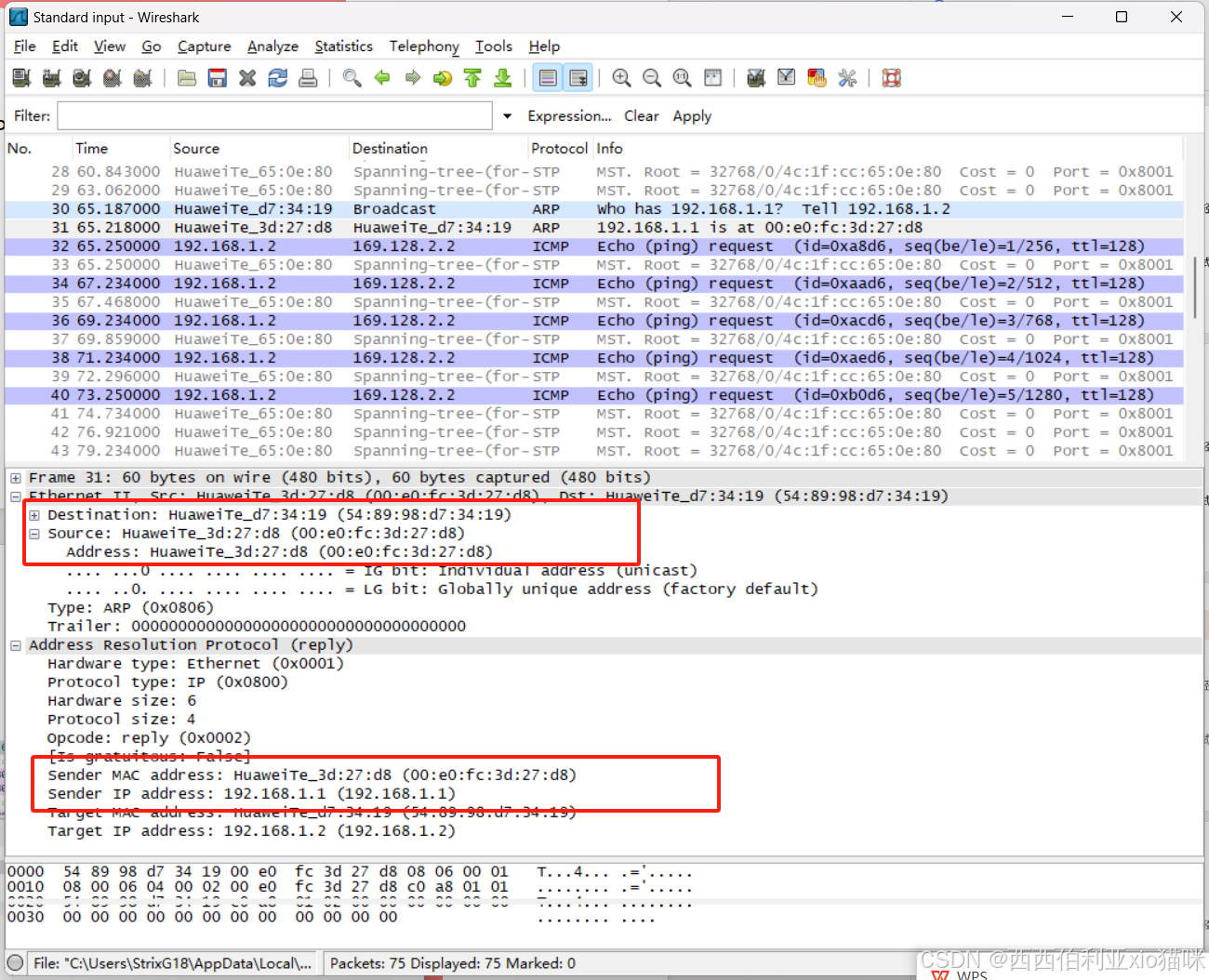This screenshot has width=1209, height=980.
Task: Open the Telephony menu
Action: pyautogui.click(x=424, y=46)
